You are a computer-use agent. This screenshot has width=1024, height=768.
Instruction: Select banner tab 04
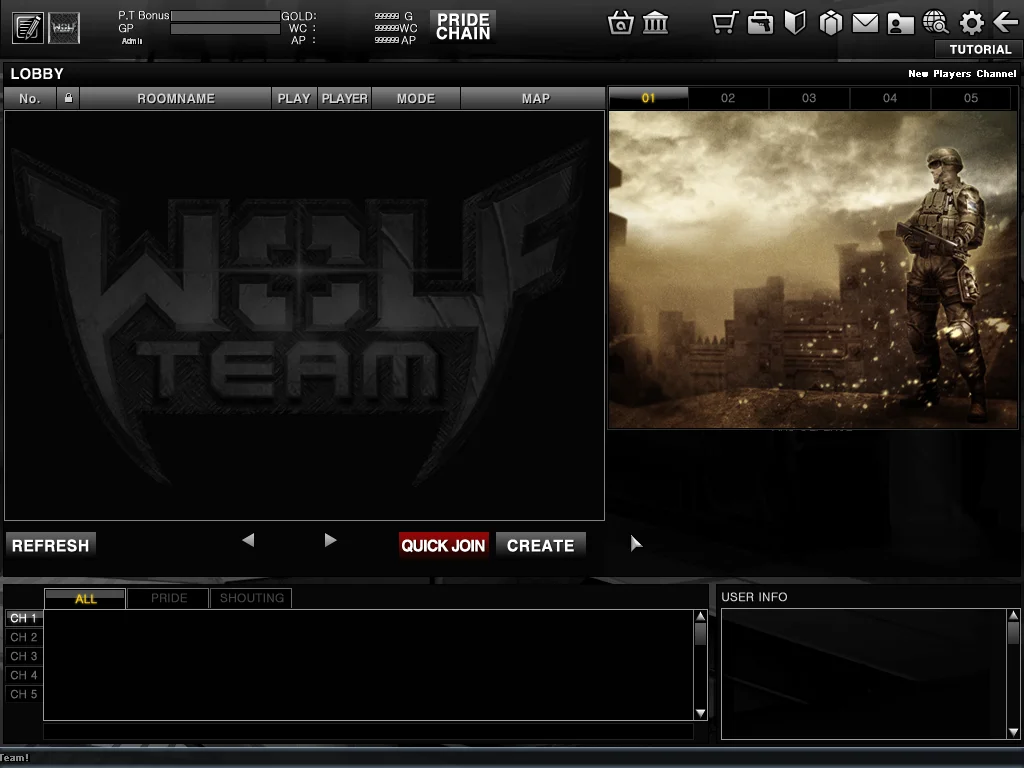coord(890,98)
